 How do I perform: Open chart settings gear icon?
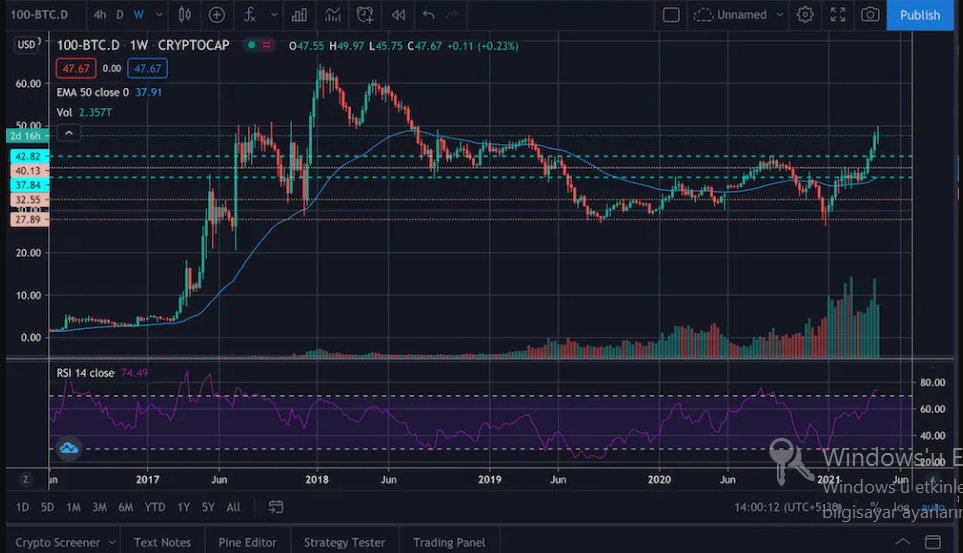[805, 15]
